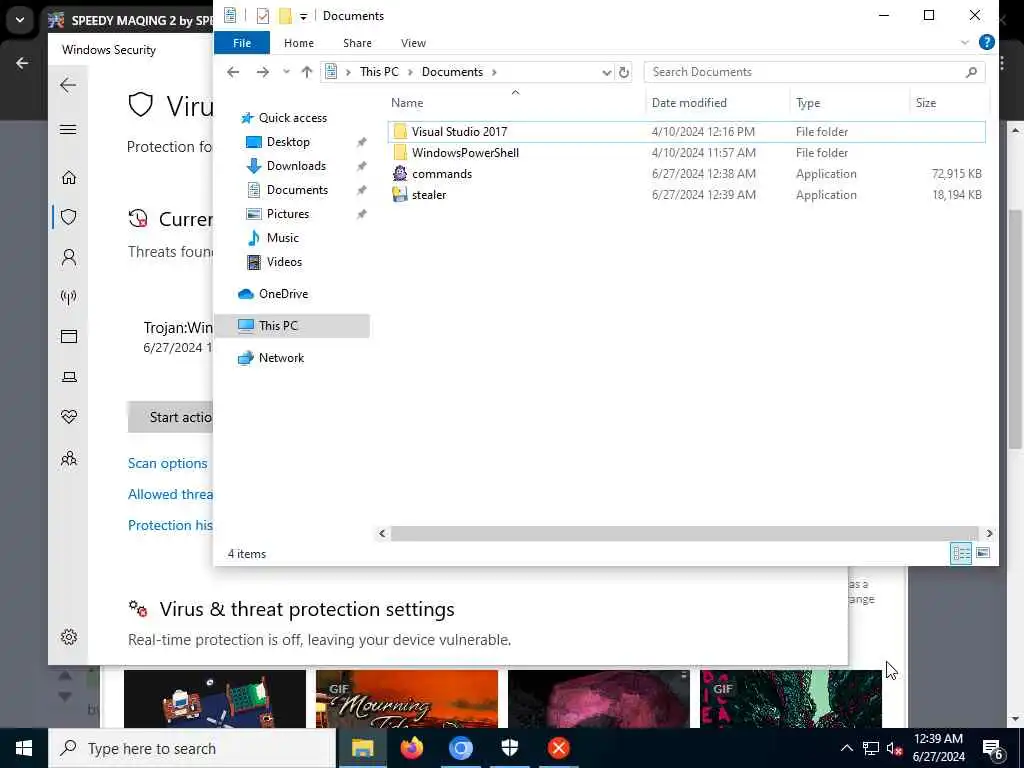
Task: Open Explorer help question mark
Action: (x=987, y=42)
